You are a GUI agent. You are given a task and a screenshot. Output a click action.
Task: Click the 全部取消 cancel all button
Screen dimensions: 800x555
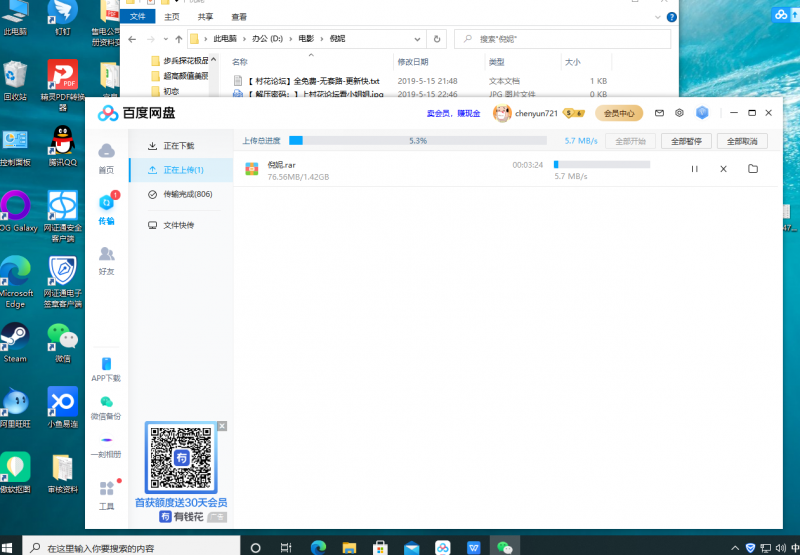pyautogui.click(x=741, y=141)
